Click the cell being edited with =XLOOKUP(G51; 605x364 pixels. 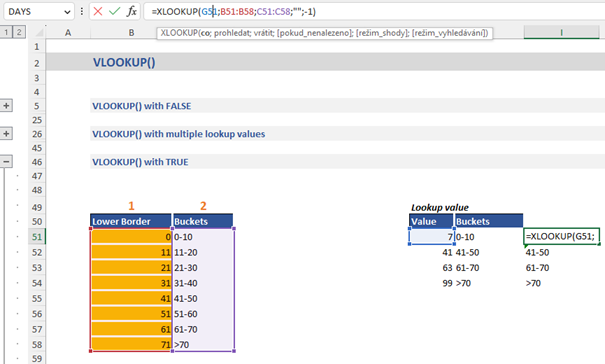(x=561, y=236)
